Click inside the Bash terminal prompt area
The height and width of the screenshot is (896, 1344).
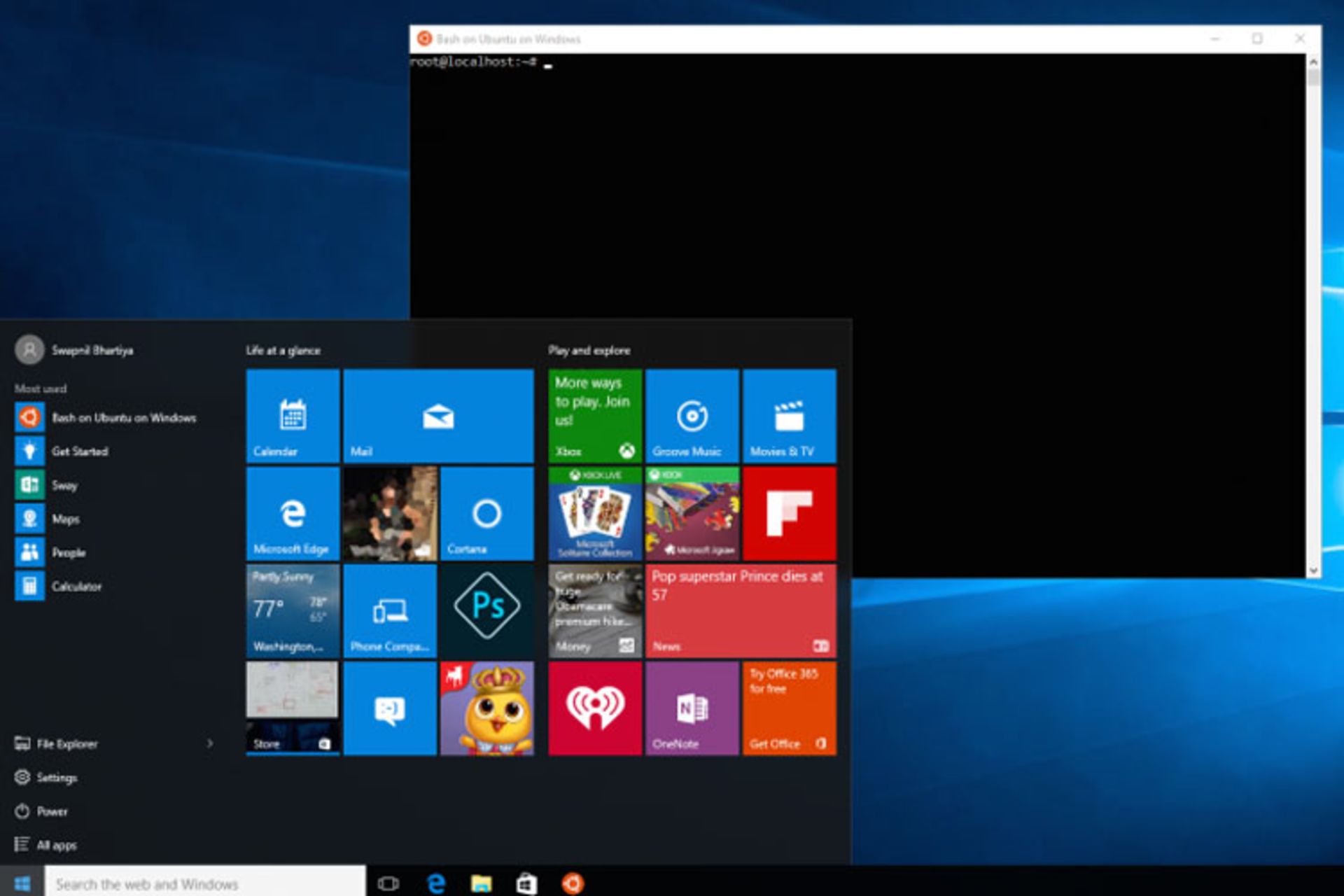[857, 315]
